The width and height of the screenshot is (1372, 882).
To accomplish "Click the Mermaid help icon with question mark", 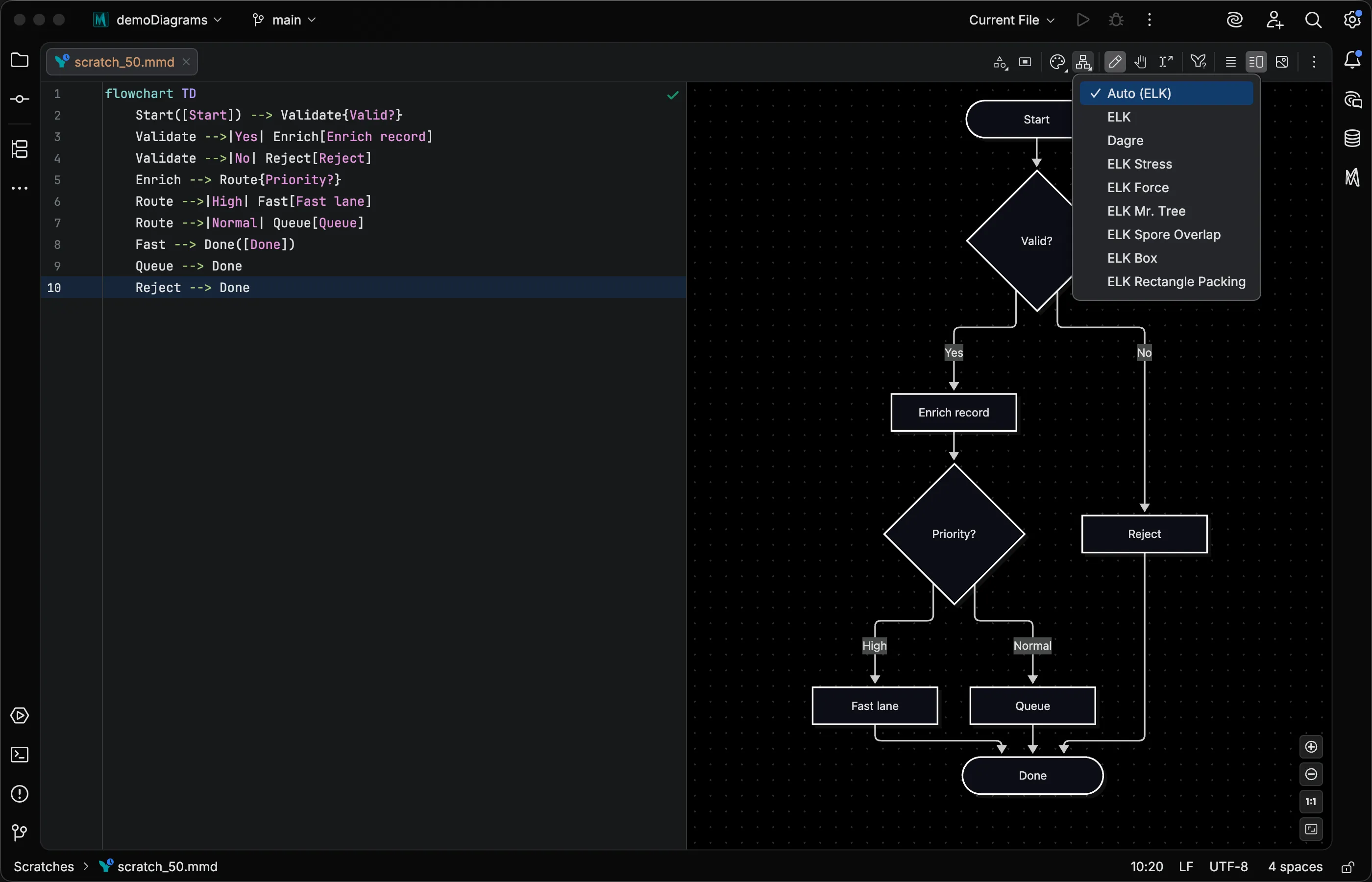I will [x=1199, y=62].
